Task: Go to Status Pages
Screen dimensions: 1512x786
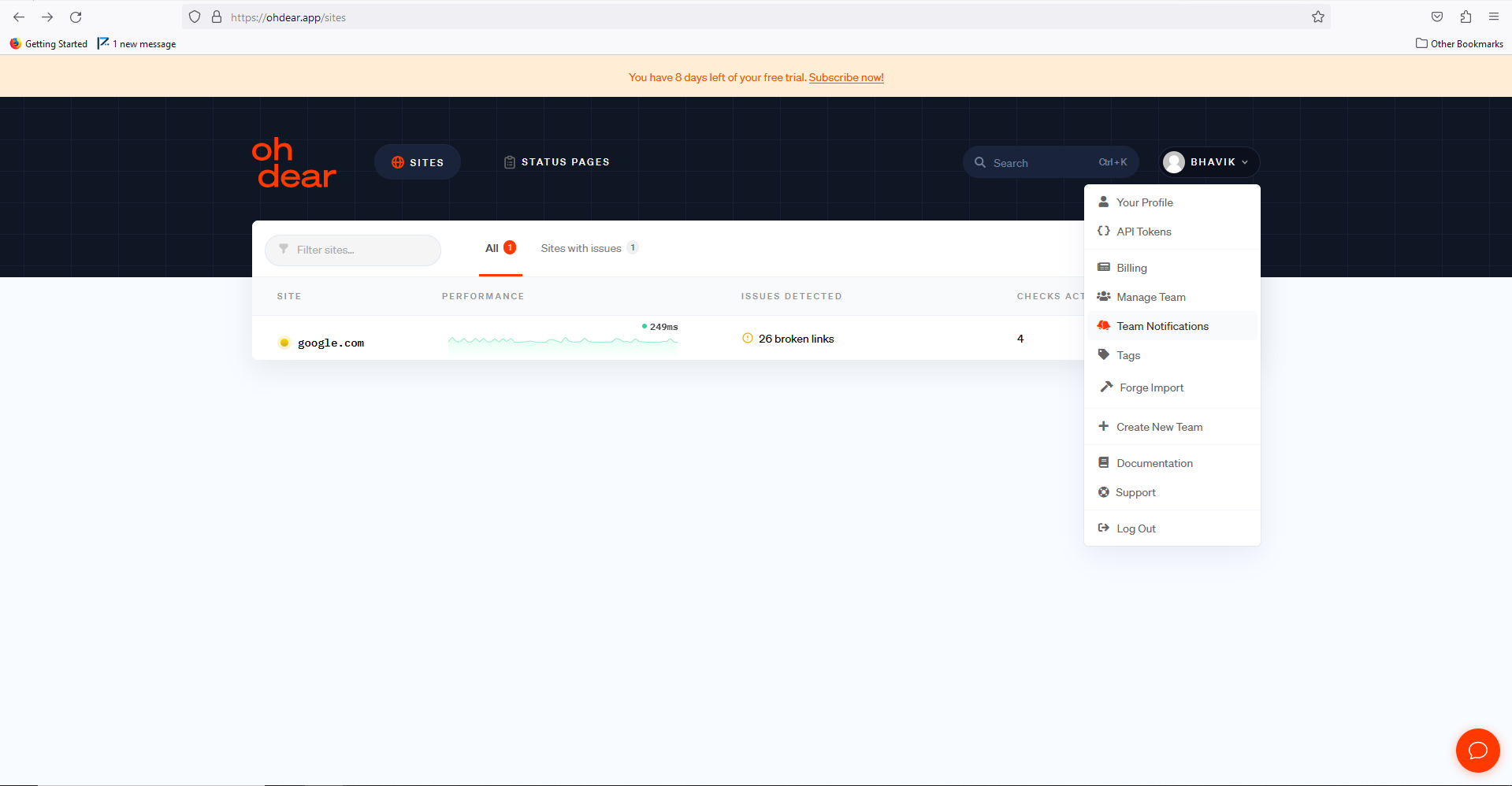Action: tap(557, 162)
